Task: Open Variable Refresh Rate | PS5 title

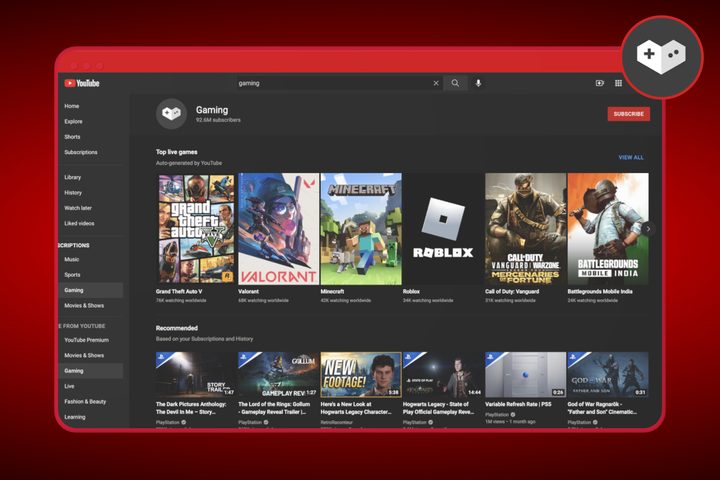Action: [518, 405]
